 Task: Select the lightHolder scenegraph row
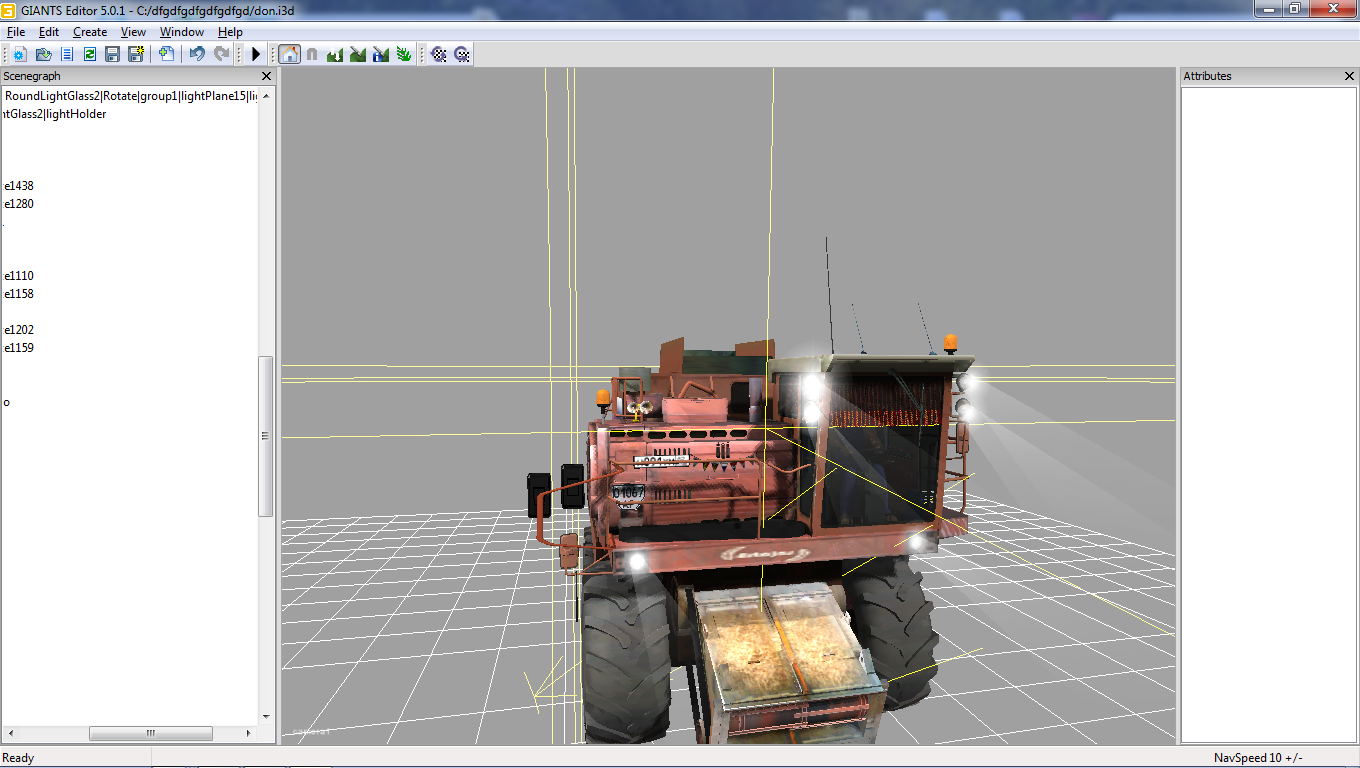pyautogui.click(x=54, y=114)
